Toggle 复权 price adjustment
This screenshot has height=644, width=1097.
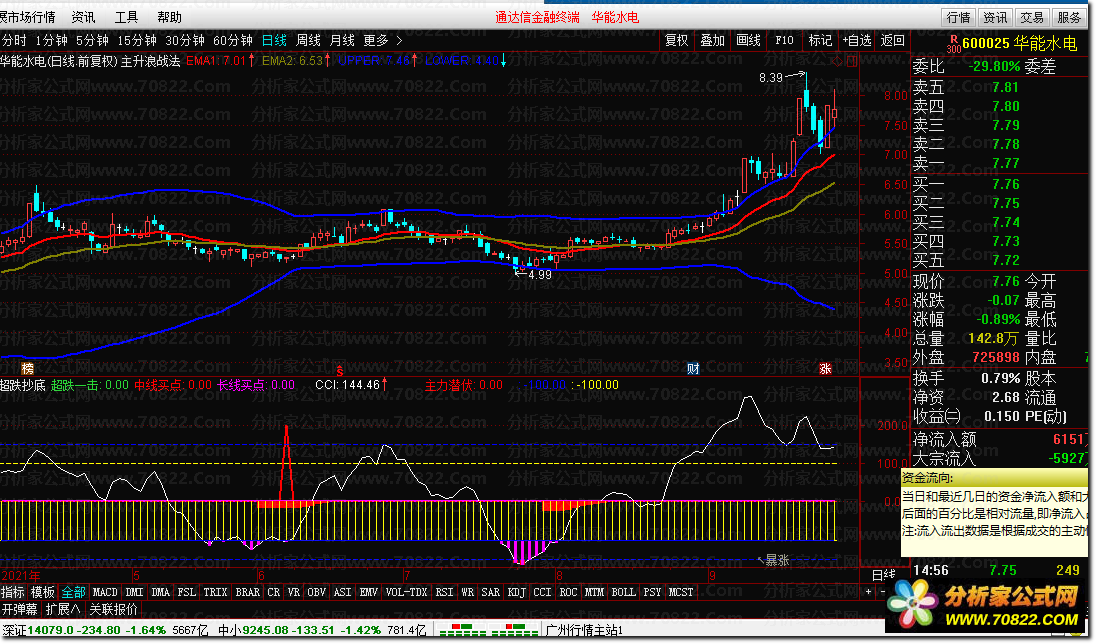677,41
